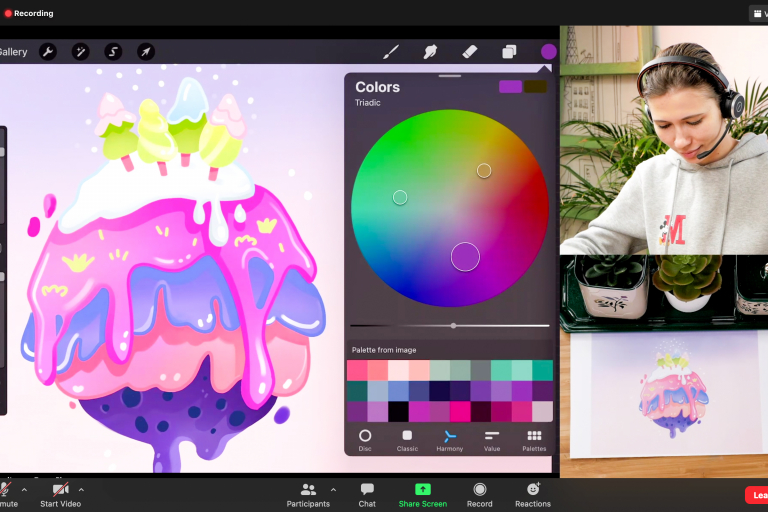Pick the Eraser tool
Image resolution: width=768 pixels, height=512 pixels.
(x=470, y=51)
